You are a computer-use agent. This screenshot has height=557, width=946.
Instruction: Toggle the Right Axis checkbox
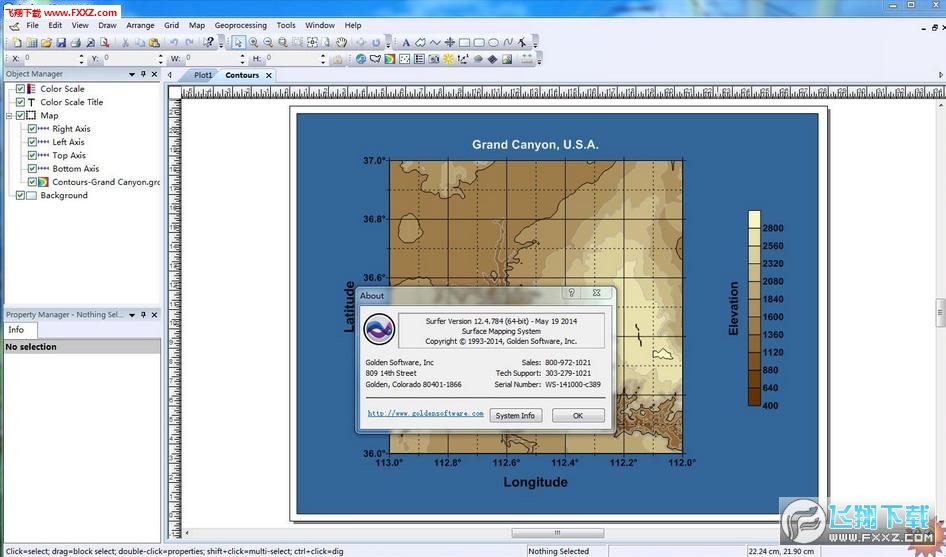pos(32,129)
